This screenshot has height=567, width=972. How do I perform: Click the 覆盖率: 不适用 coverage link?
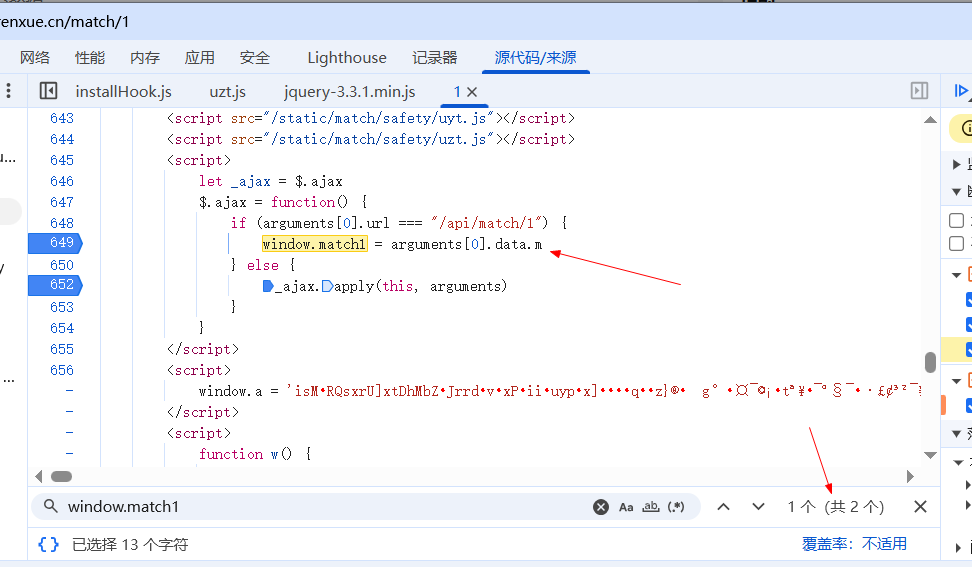[x=854, y=544]
